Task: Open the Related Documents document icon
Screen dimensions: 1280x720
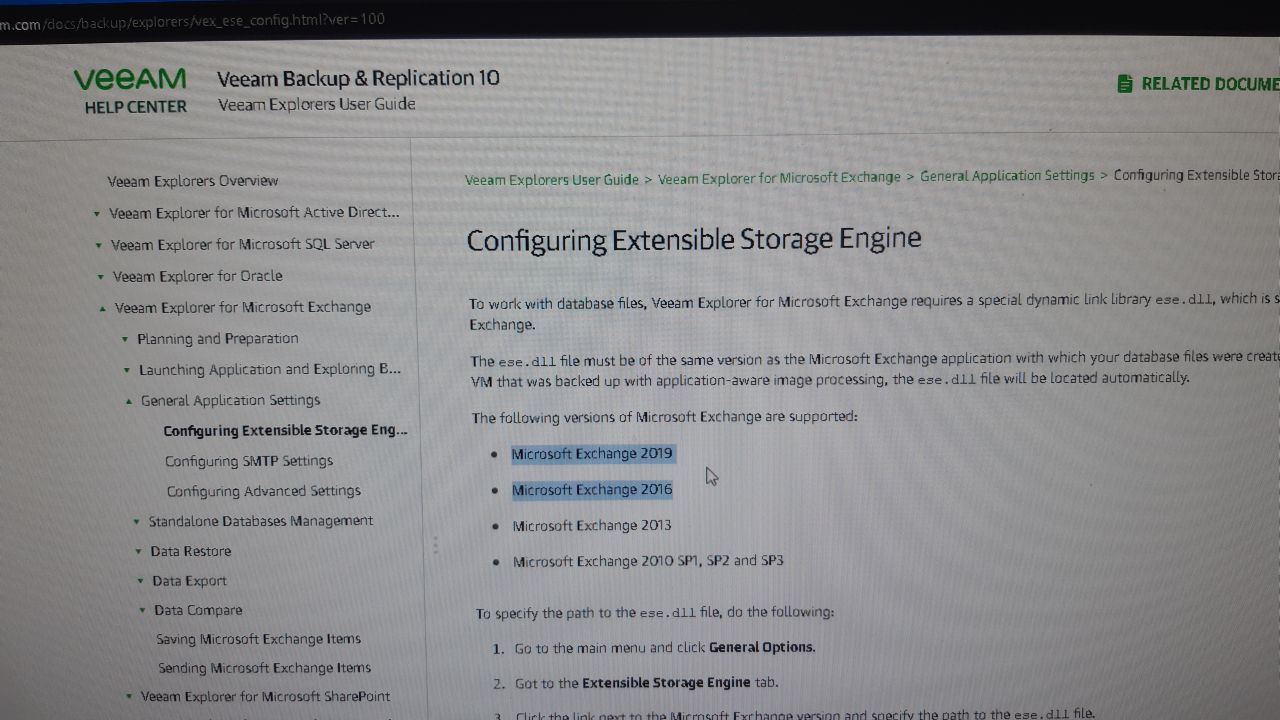Action: click(x=1125, y=84)
